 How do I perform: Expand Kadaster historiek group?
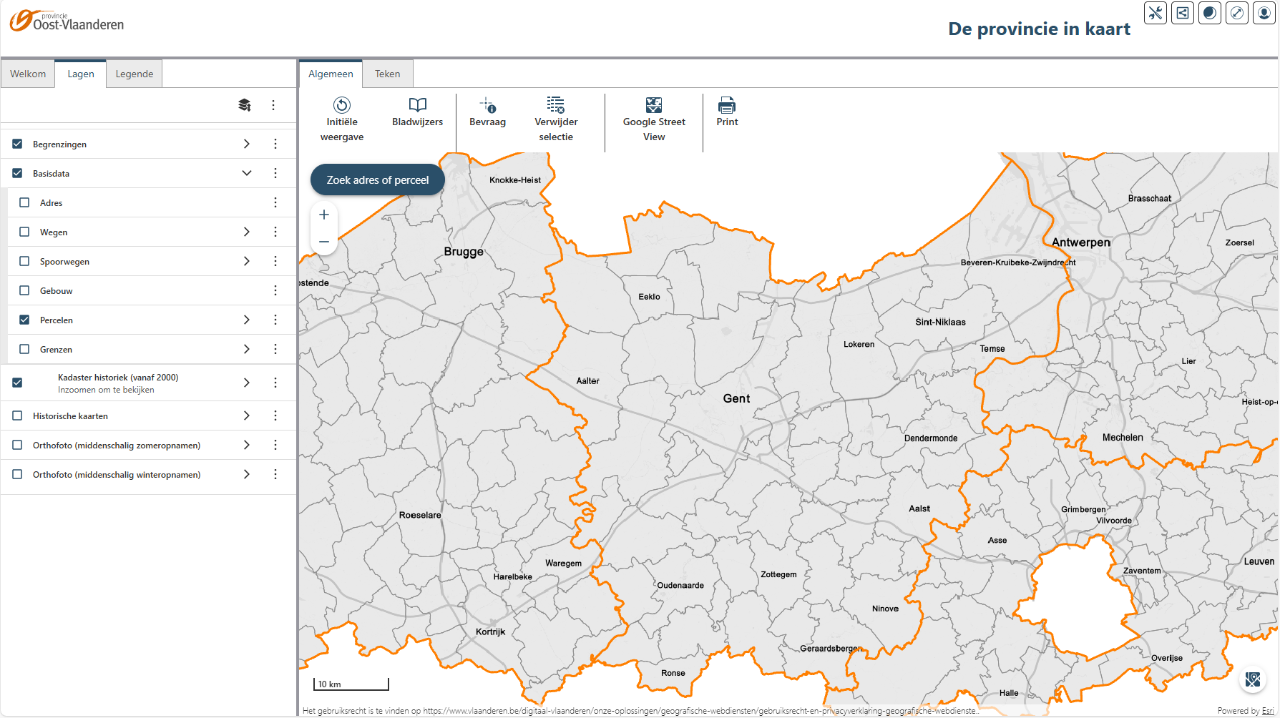(x=246, y=383)
